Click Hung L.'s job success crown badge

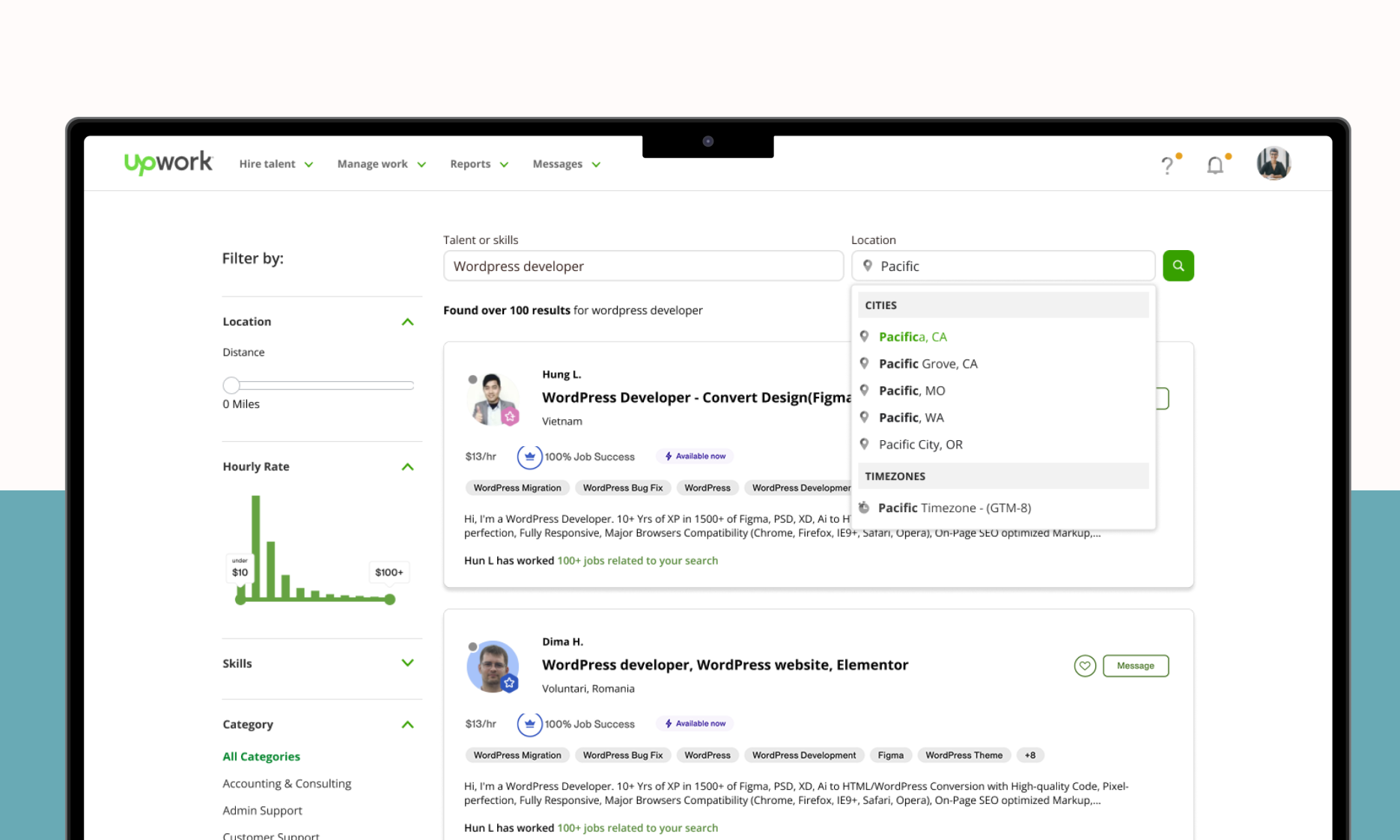point(529,457)
